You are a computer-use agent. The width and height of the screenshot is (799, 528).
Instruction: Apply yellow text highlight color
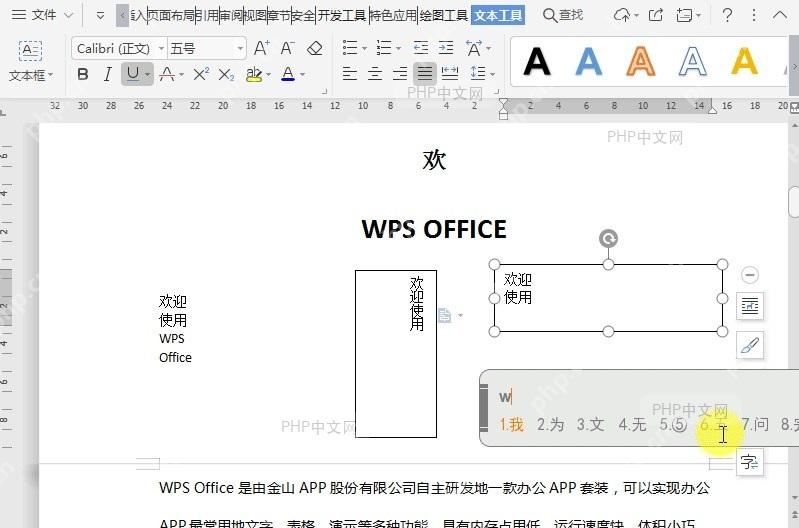point(253,74)
